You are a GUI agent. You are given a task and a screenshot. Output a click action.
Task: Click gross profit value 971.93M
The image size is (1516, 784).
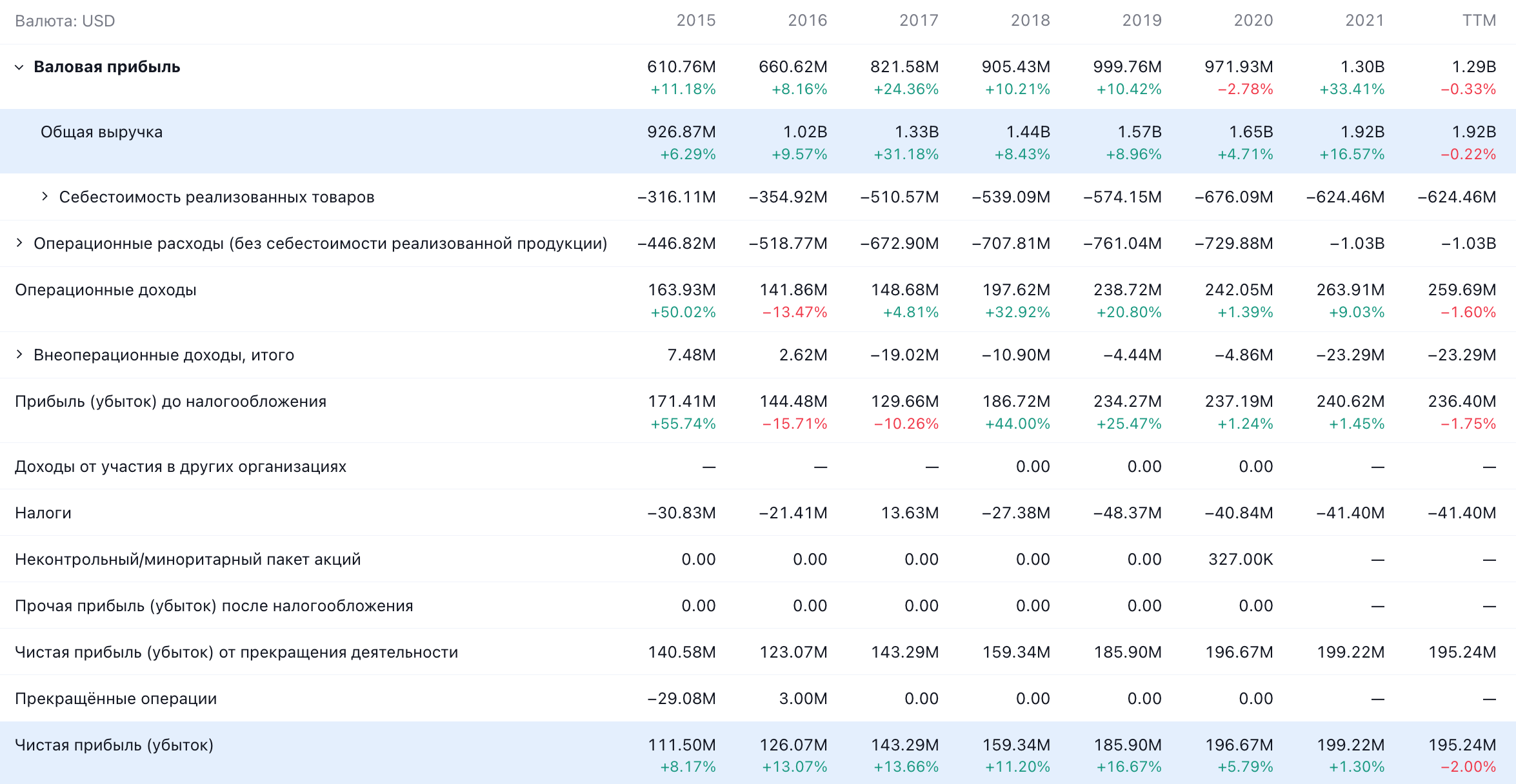click(x=1239, y=67)
